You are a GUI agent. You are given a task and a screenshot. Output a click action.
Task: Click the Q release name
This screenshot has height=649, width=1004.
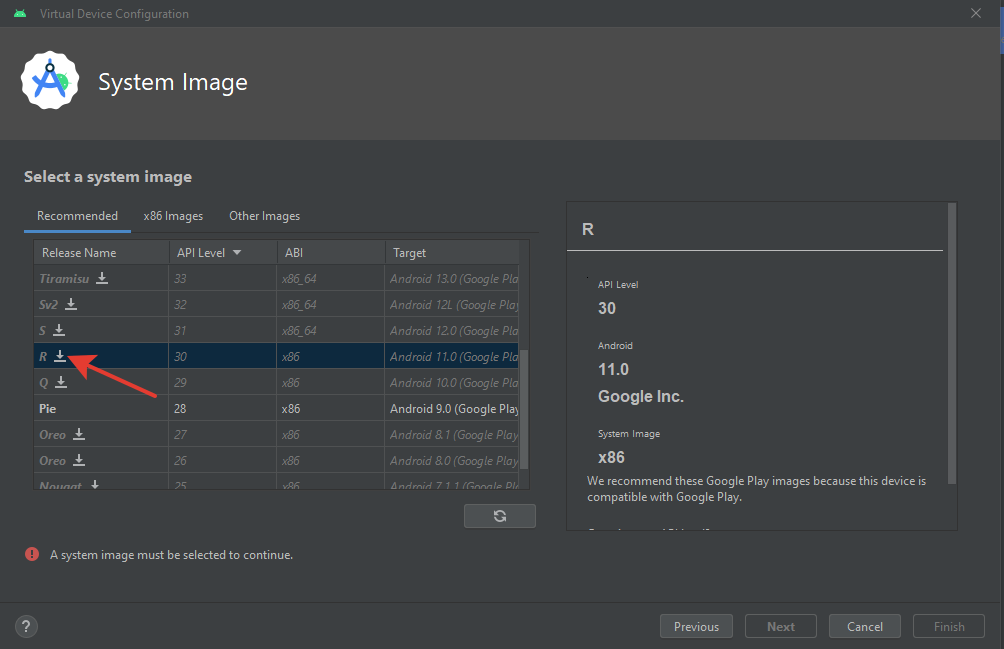[44, 383]
